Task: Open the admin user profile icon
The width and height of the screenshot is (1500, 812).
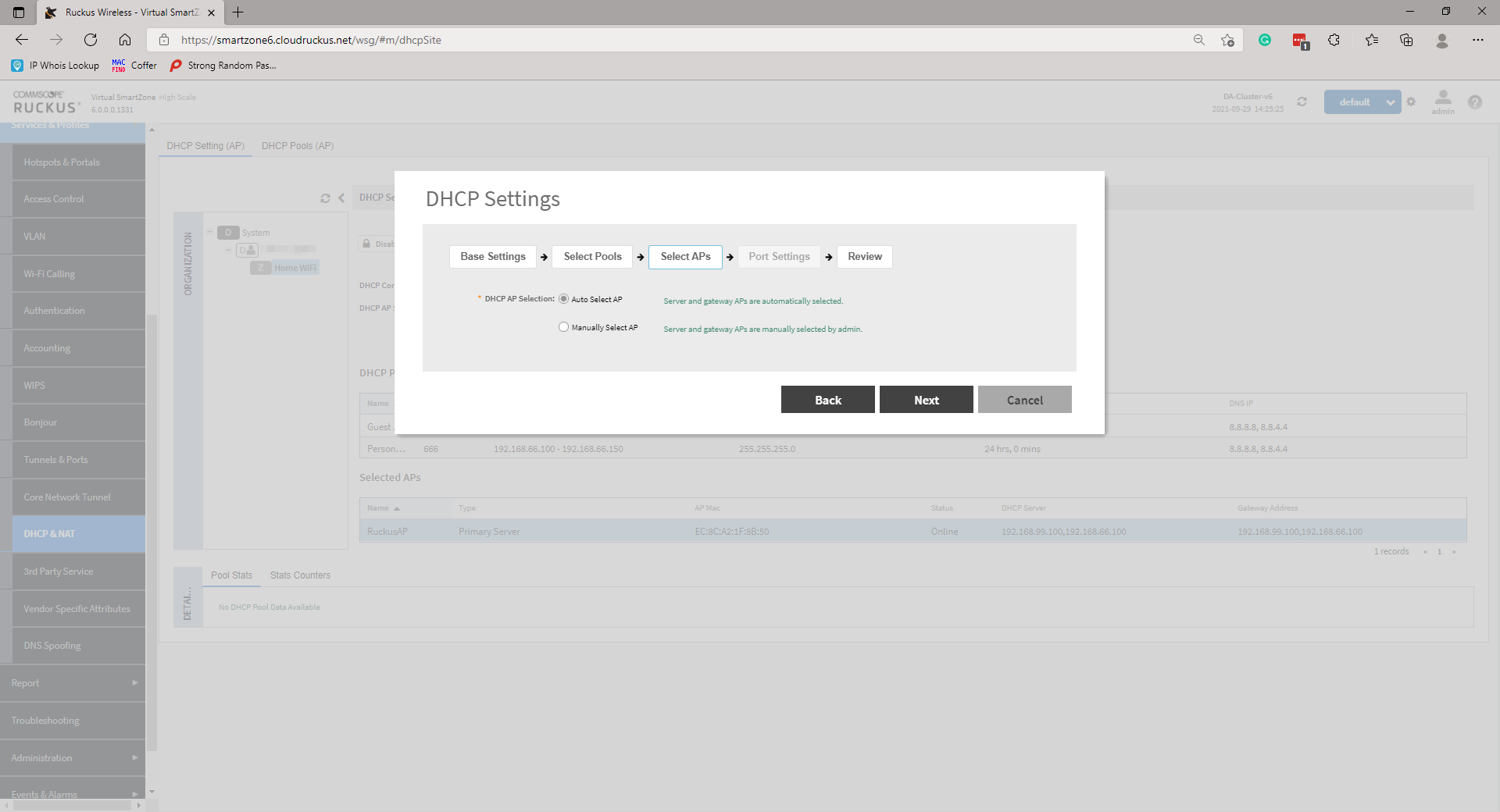Action: (x=1442, y=98)
